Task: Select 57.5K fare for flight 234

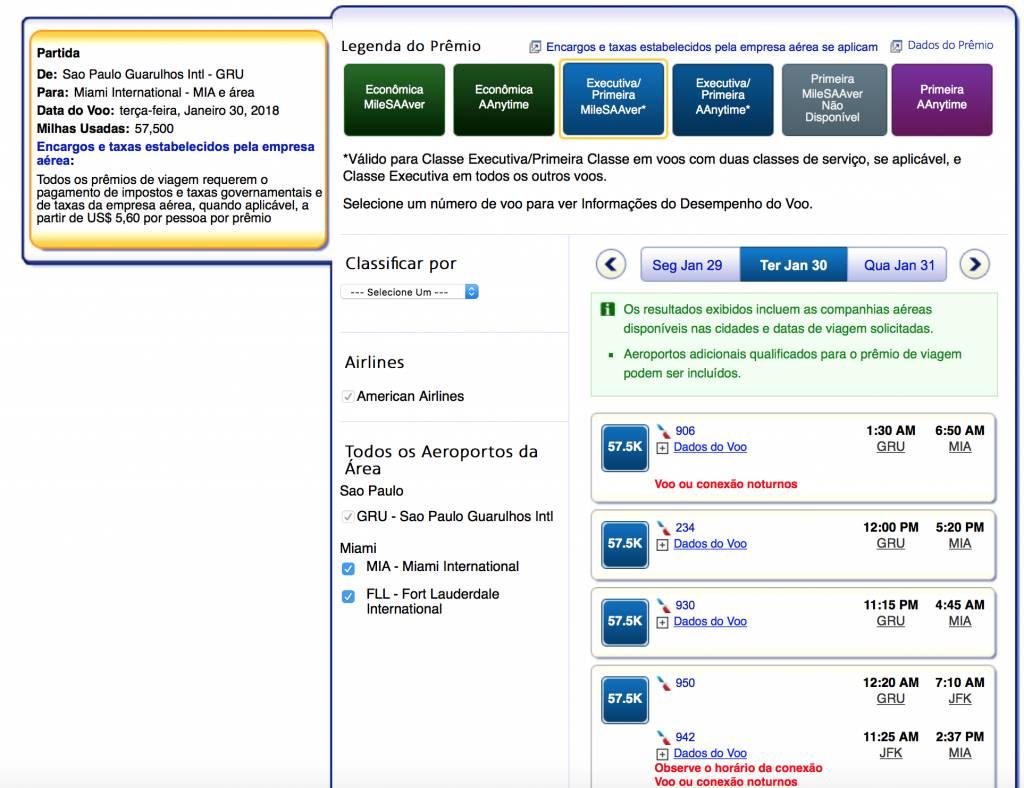Action: 625,544
